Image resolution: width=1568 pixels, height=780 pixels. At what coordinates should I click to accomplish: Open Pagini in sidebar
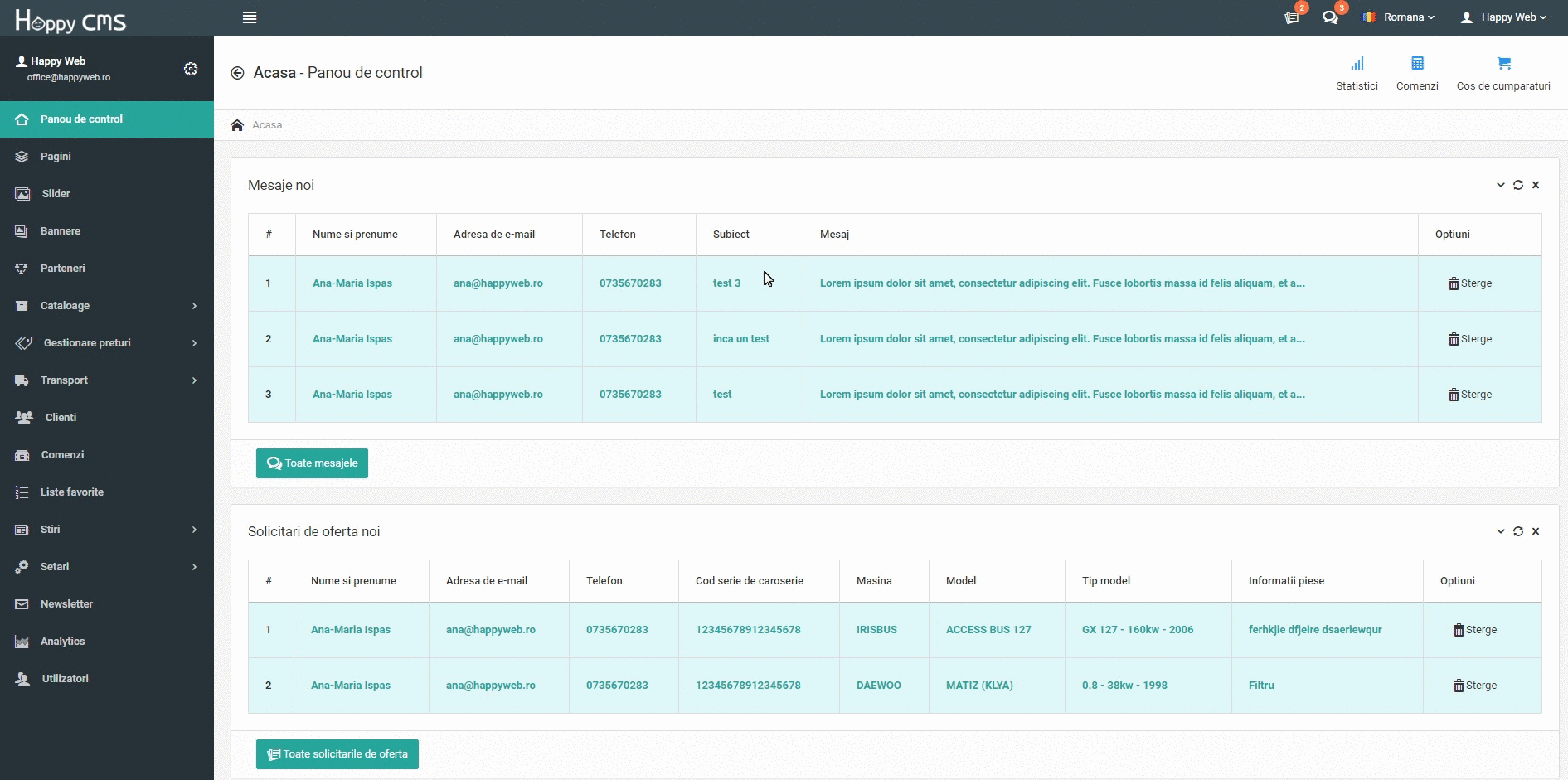(x=107, y=157)
